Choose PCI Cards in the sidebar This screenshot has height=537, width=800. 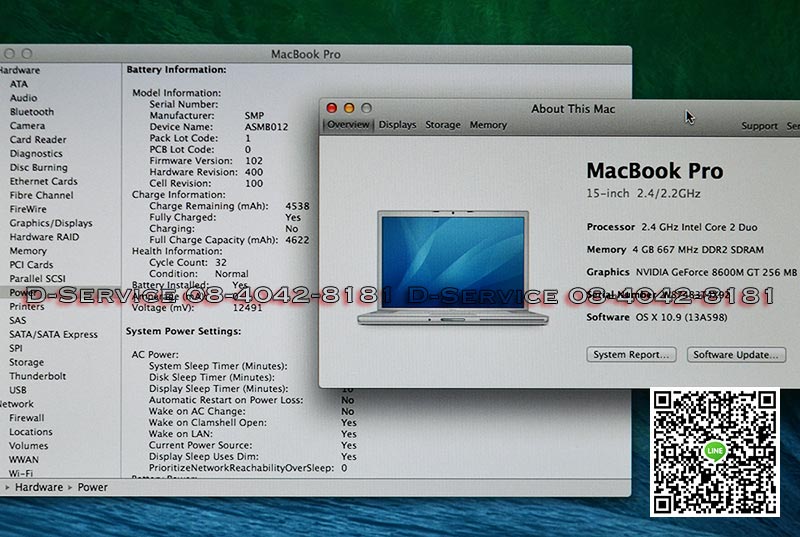tap(32, 265)
